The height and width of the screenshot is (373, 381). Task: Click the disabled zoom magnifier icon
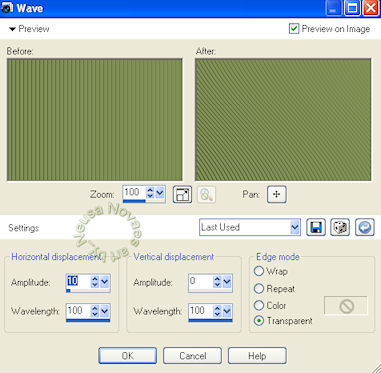(x=206, y=195)
